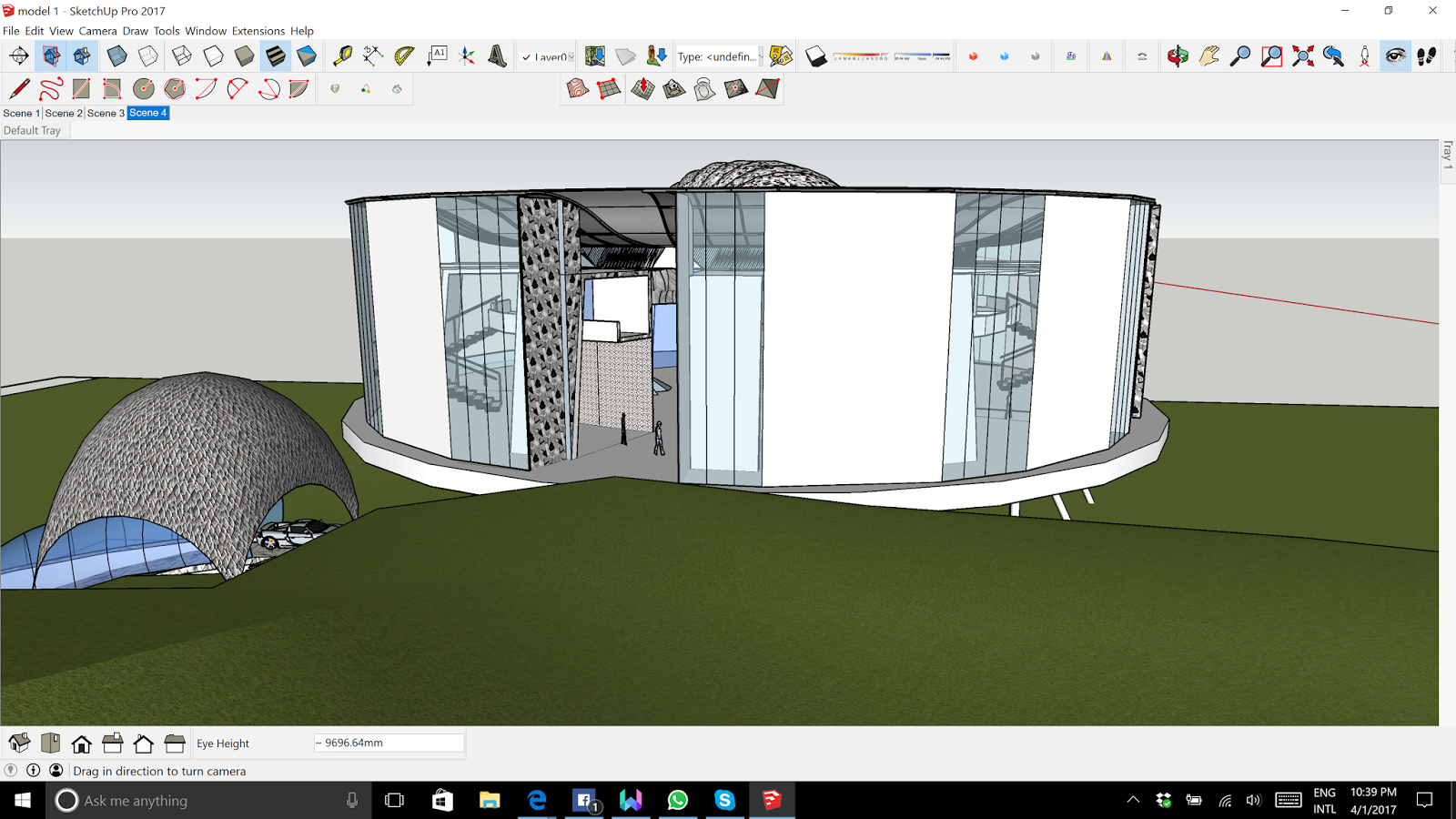The height and width of the screenshot is (819, 1456).
Task: Click the Eye Height input field
Action: pos(389,743)
